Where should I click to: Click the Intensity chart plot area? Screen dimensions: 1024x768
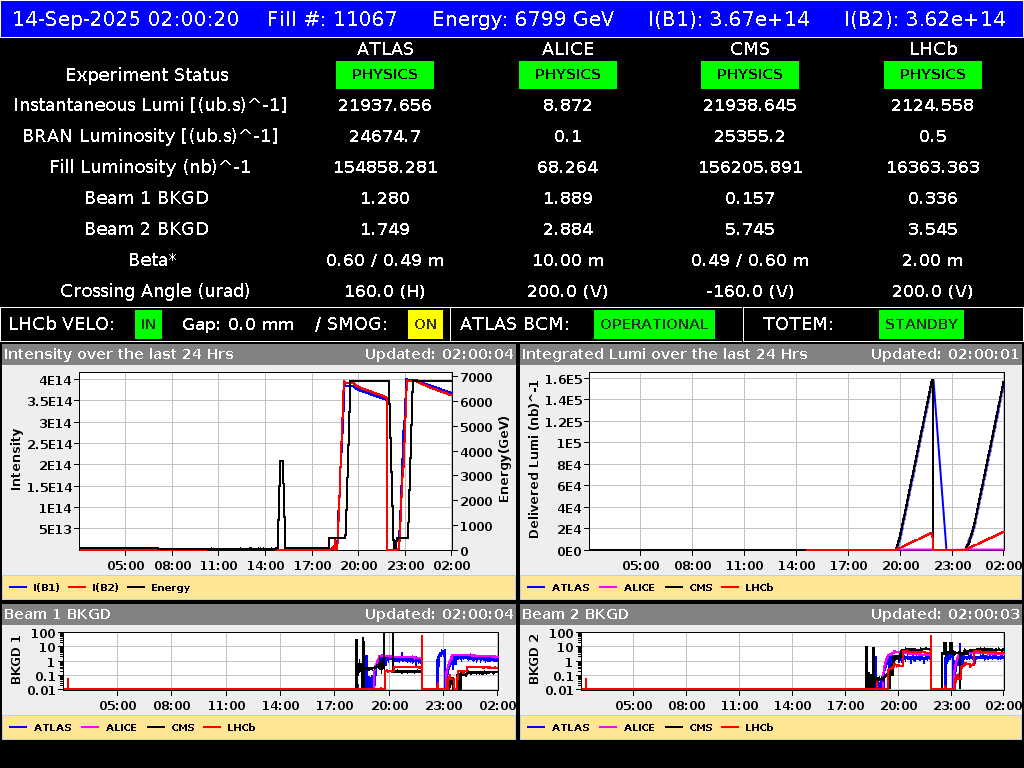(266, 462)
